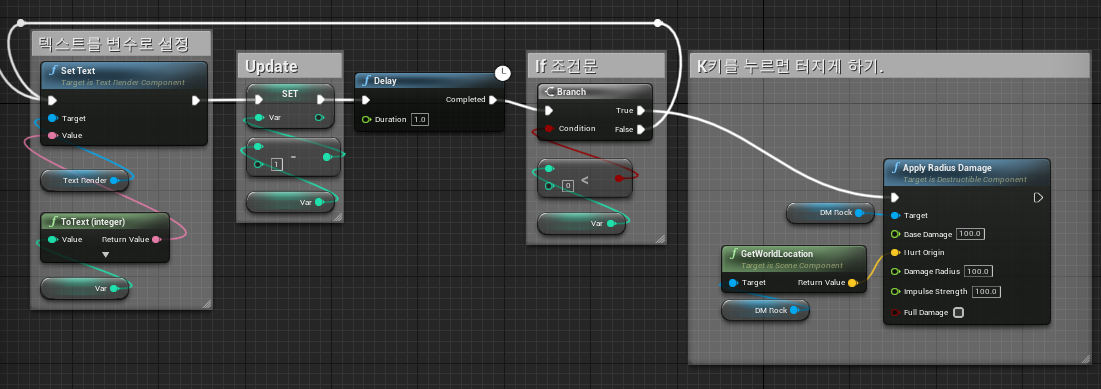Screen dimensions: 1101x389
Task: Click the Target pin on Set Text node
Action: [53, 118]
